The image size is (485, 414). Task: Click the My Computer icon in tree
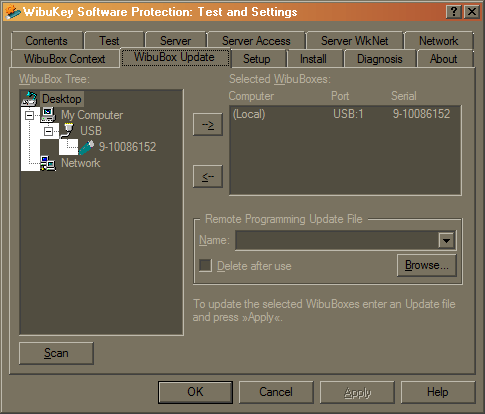[x=48, y=115]
